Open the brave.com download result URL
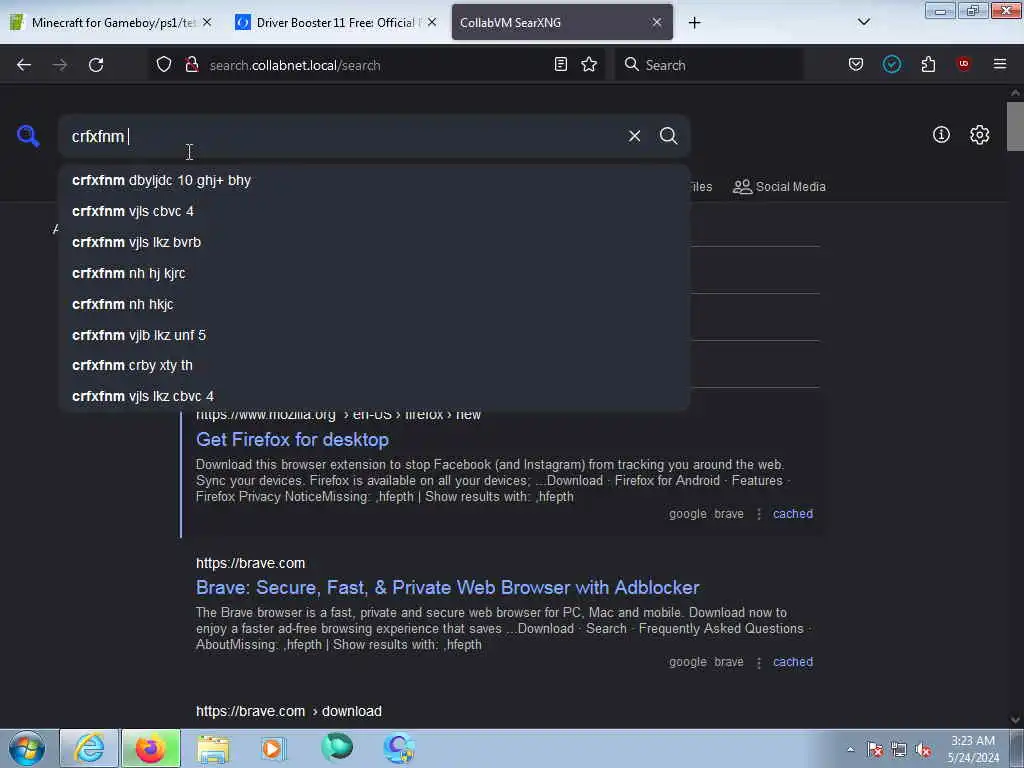The image size is (1024, 768). click(289, 711)
